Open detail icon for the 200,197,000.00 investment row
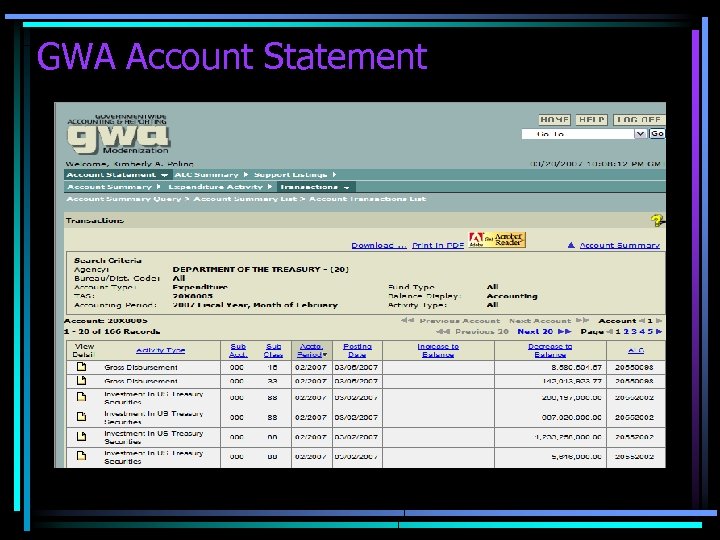This screenshot has height=540, width=720. tap(81, 397)
